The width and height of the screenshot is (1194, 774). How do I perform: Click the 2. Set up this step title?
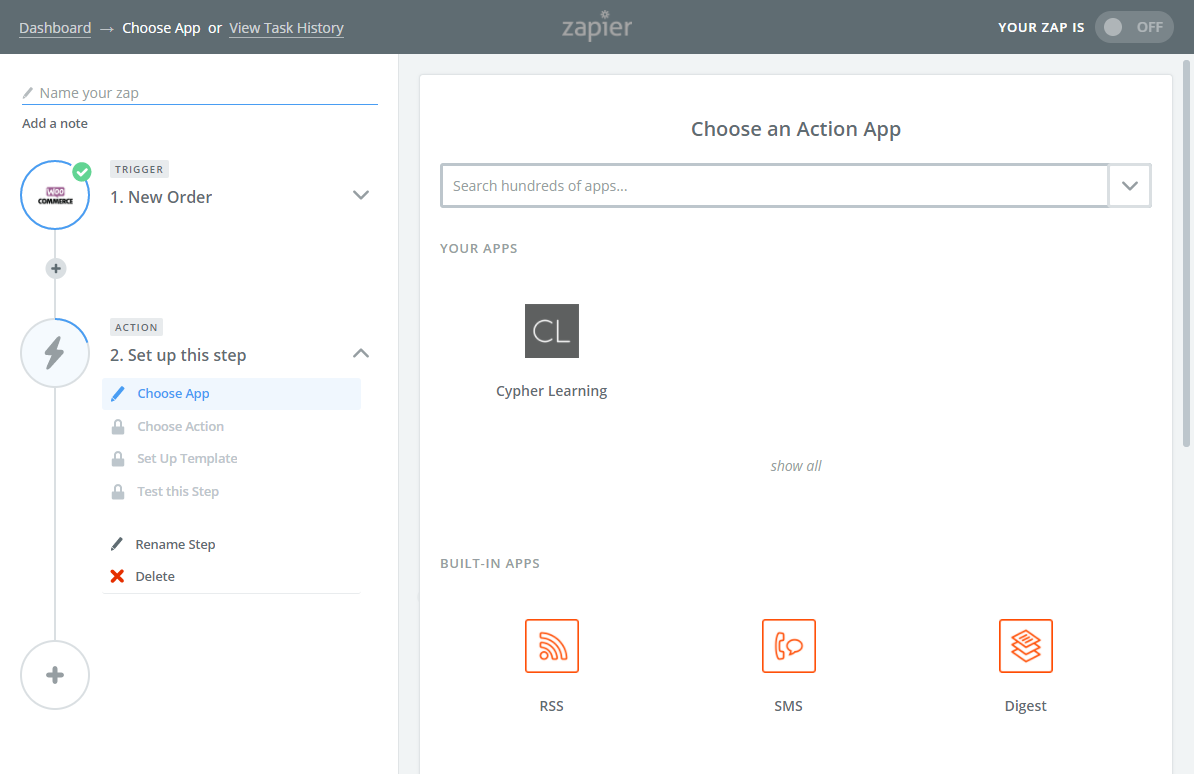178,355
